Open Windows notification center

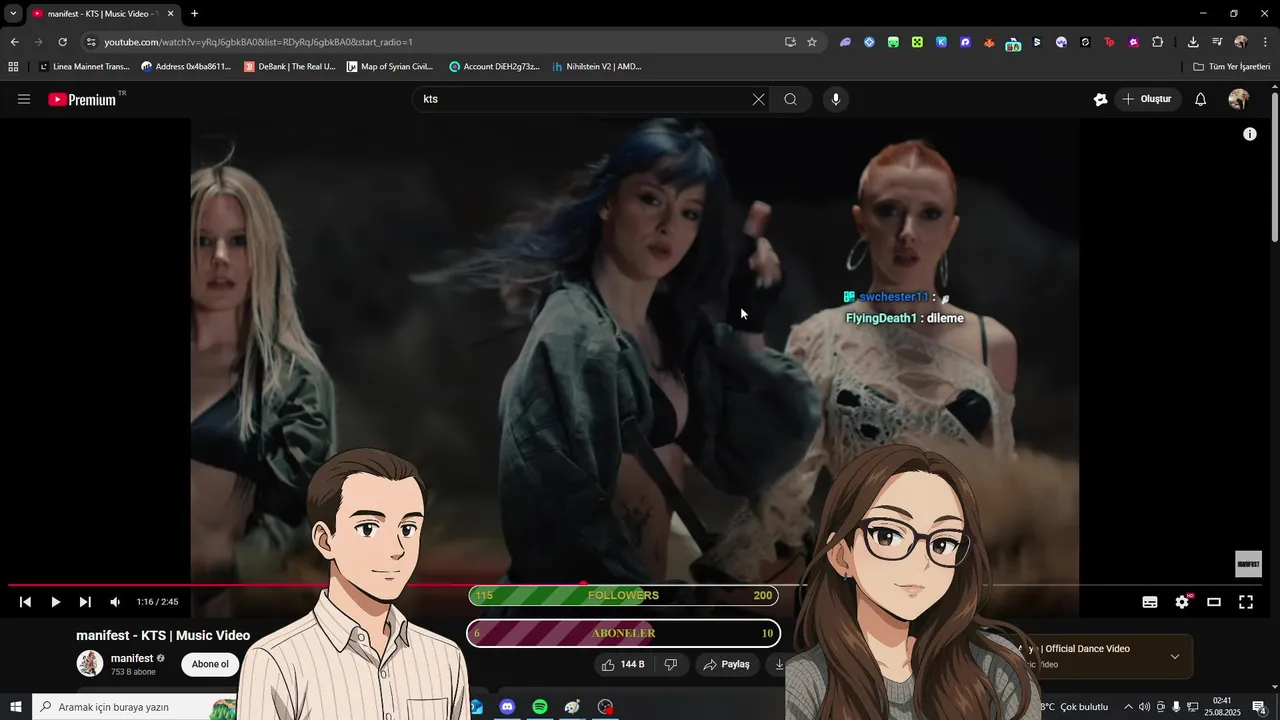1259,707
